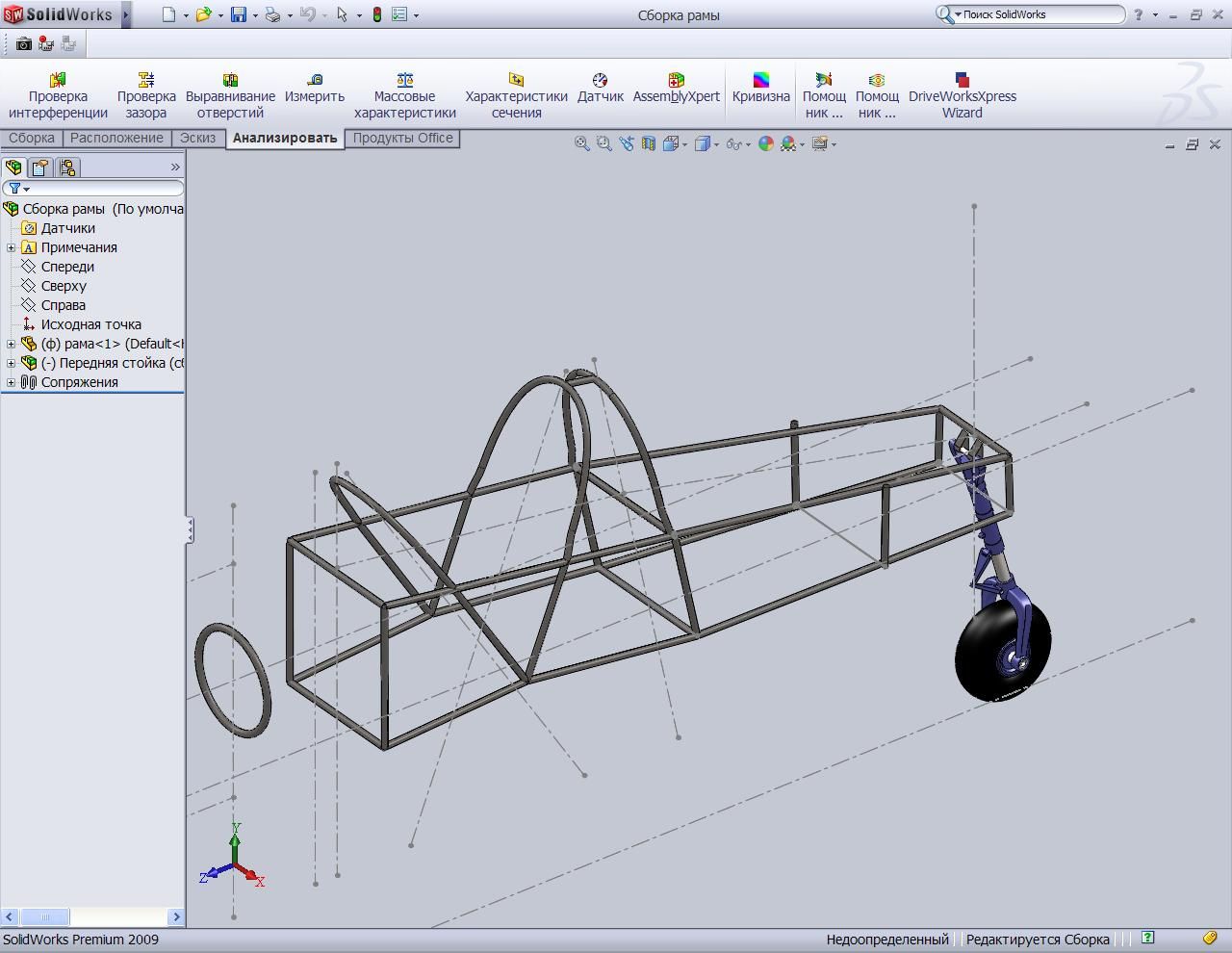The height and width of the screenshot is (953, 1232).
Task: Start the DriveWorksXpress Wizard
Action: pyautogui.click(x=962, y=95)
